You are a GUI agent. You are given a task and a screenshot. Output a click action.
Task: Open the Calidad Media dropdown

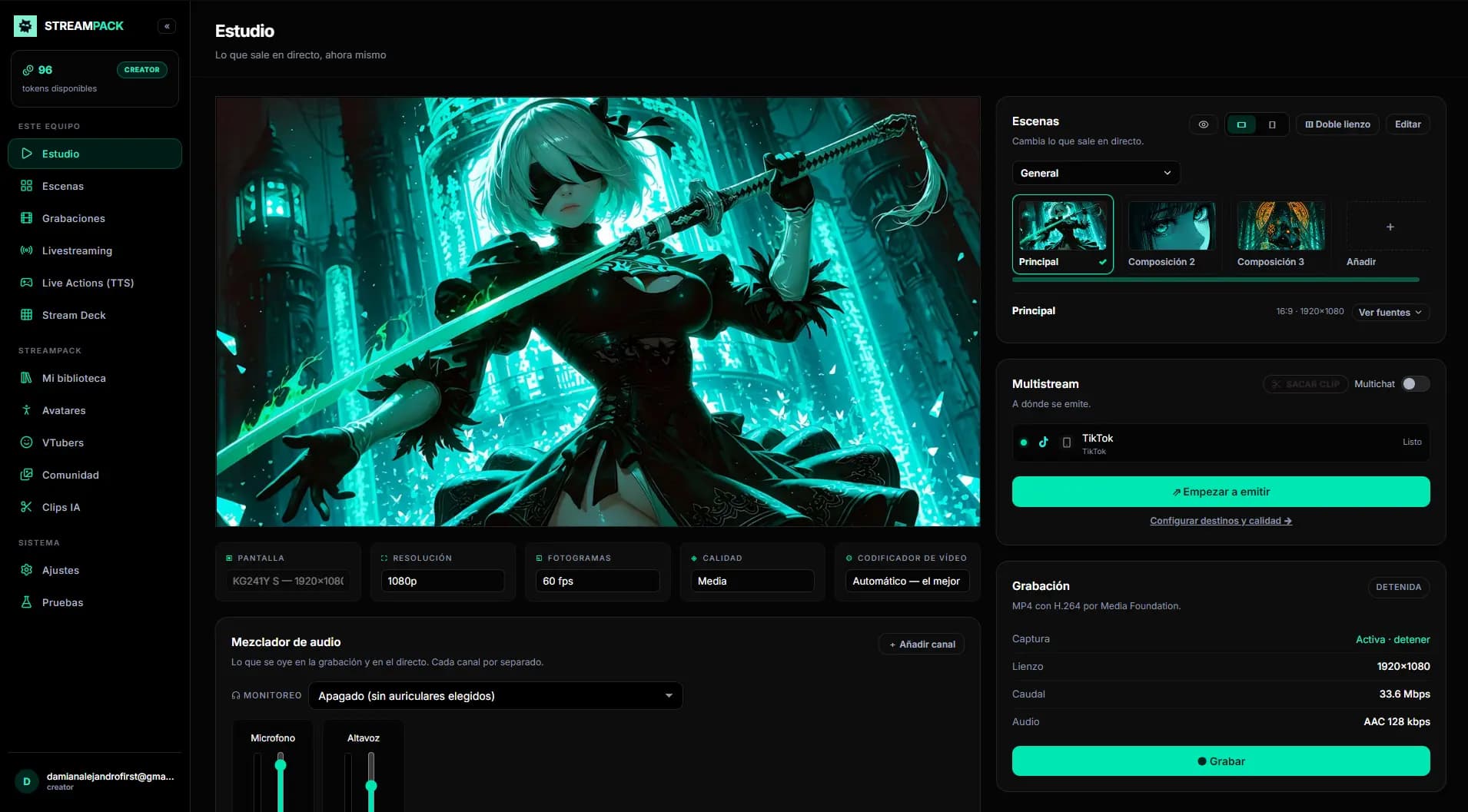pos(752,581)
